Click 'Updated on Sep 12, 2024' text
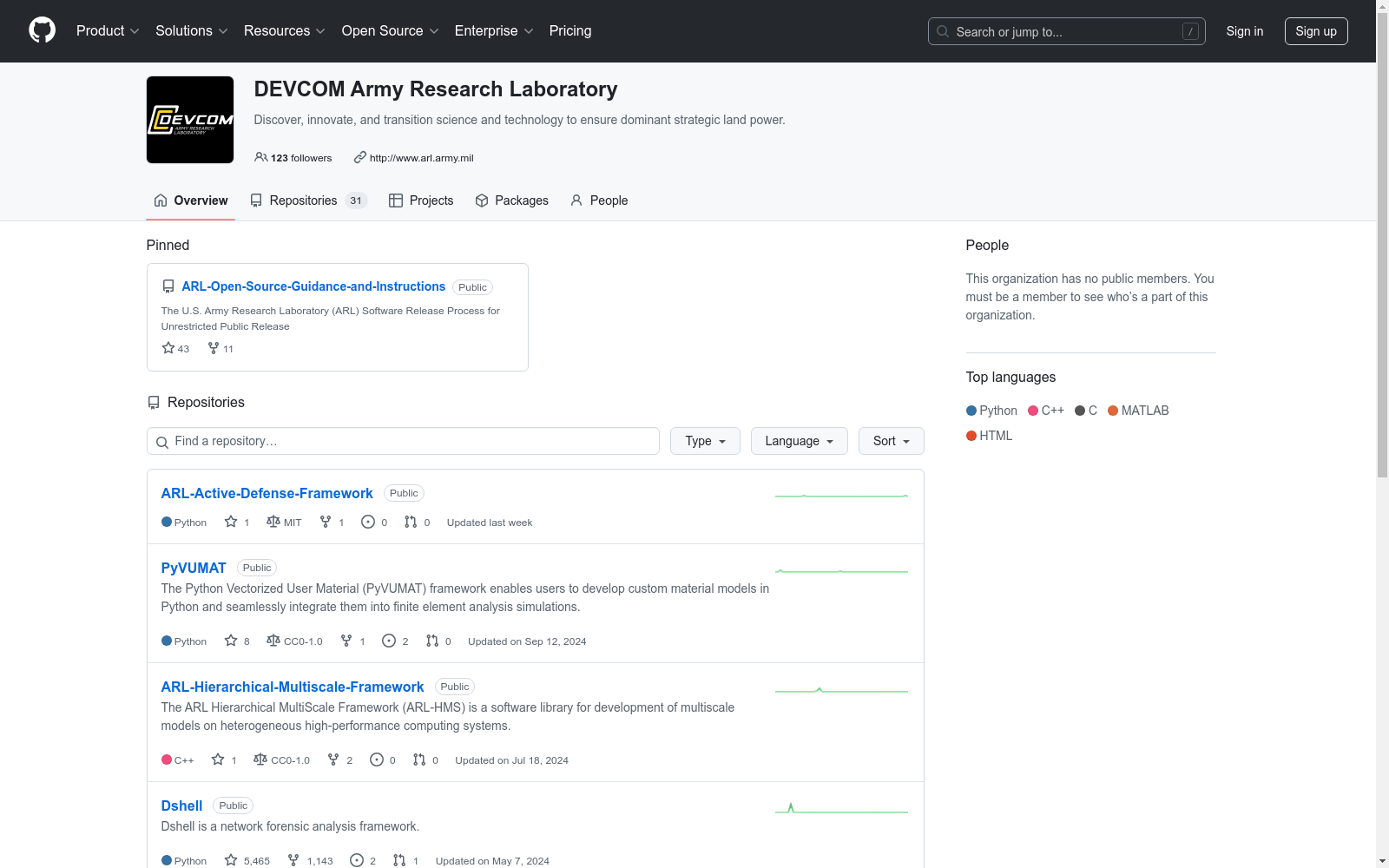The width and height of the screenshot is (1389, 868). point(527,641)
